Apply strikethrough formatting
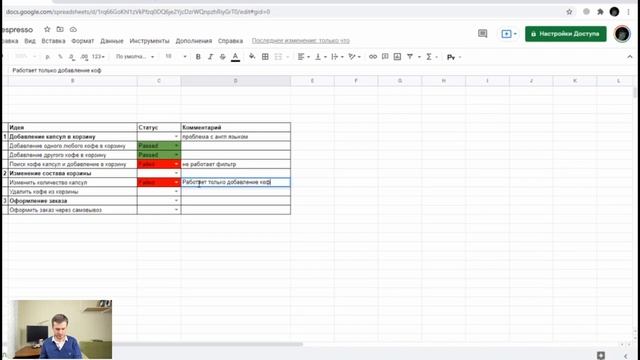The width and height of the screenshot is (640, 360). (x=222, y=57)
